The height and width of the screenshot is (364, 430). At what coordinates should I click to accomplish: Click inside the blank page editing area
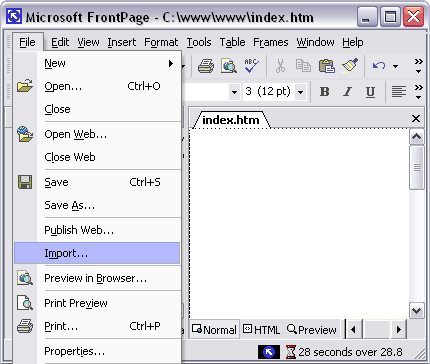299,223
